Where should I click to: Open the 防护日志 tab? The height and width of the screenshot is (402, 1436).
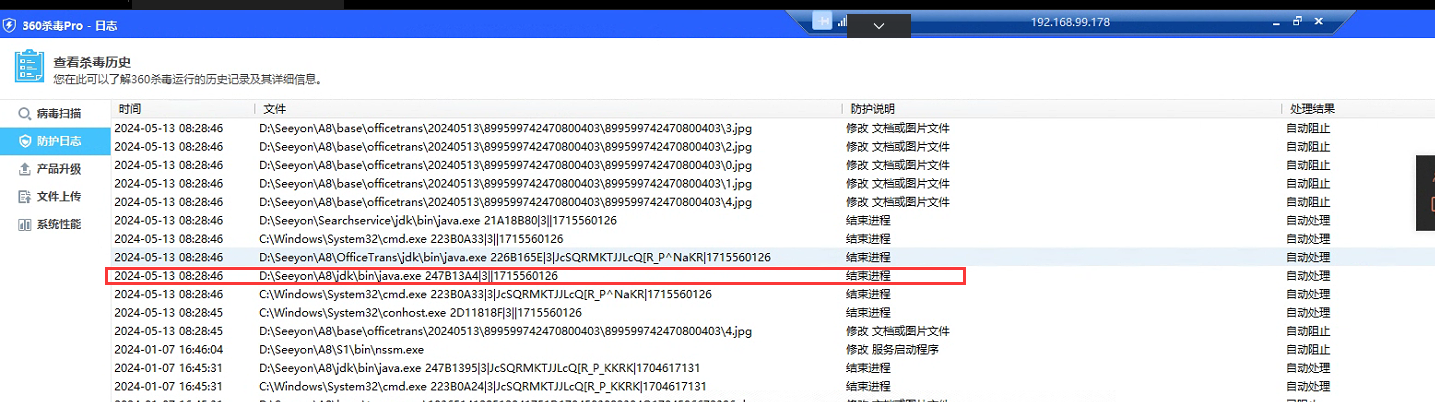[x=55, y=142]
